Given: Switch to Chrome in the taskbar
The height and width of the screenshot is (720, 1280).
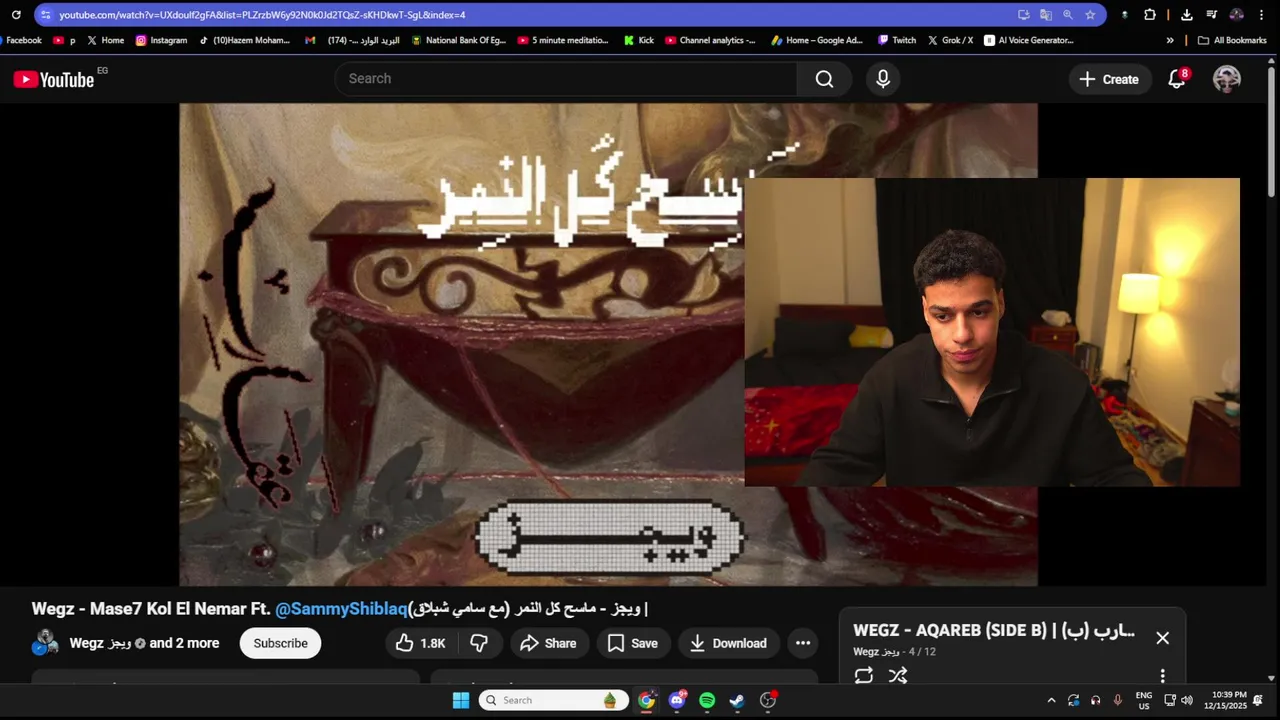Looking at the screenshot, I should 647,700.
